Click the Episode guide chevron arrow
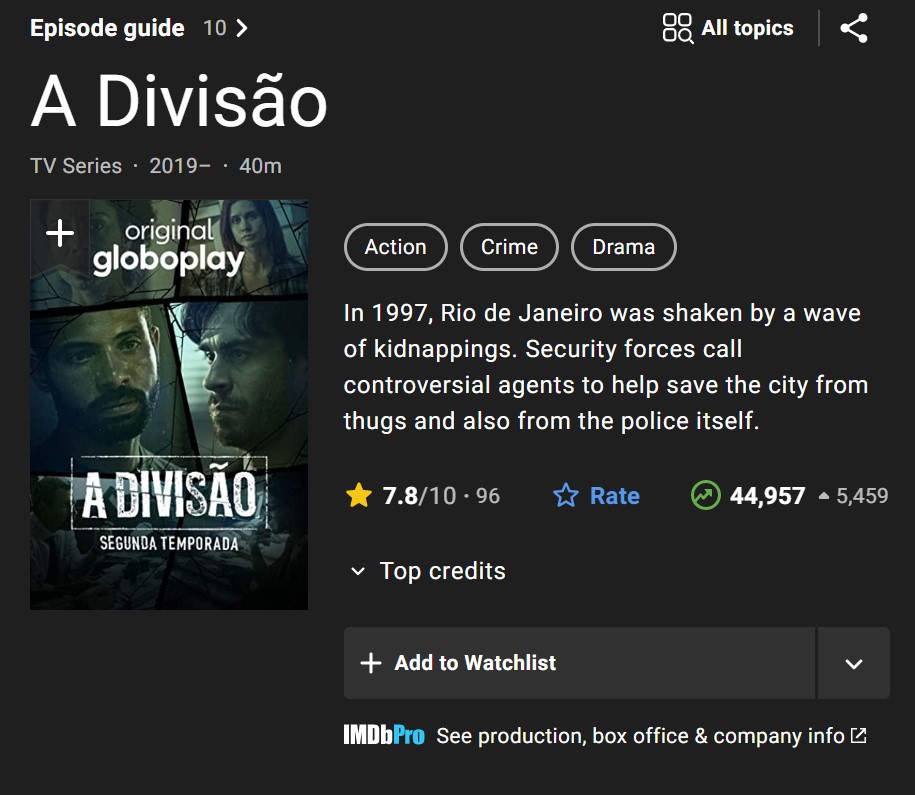915x795 pixels. (242, 28)
